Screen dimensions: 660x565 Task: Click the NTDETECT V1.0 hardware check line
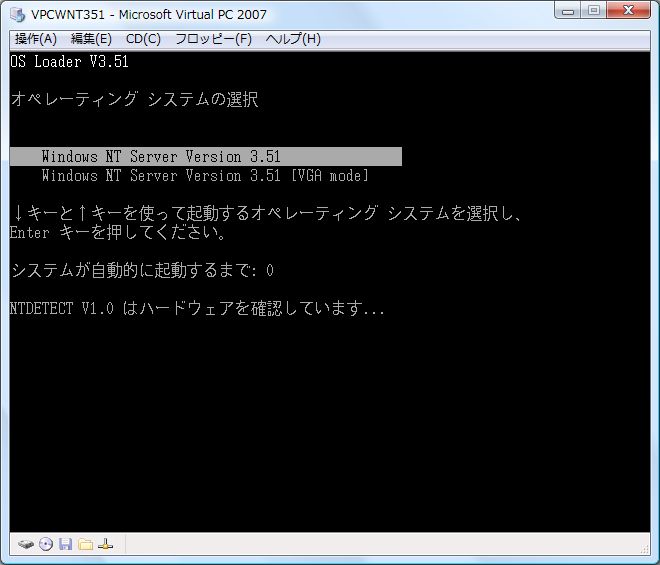(x=197, y=308)
